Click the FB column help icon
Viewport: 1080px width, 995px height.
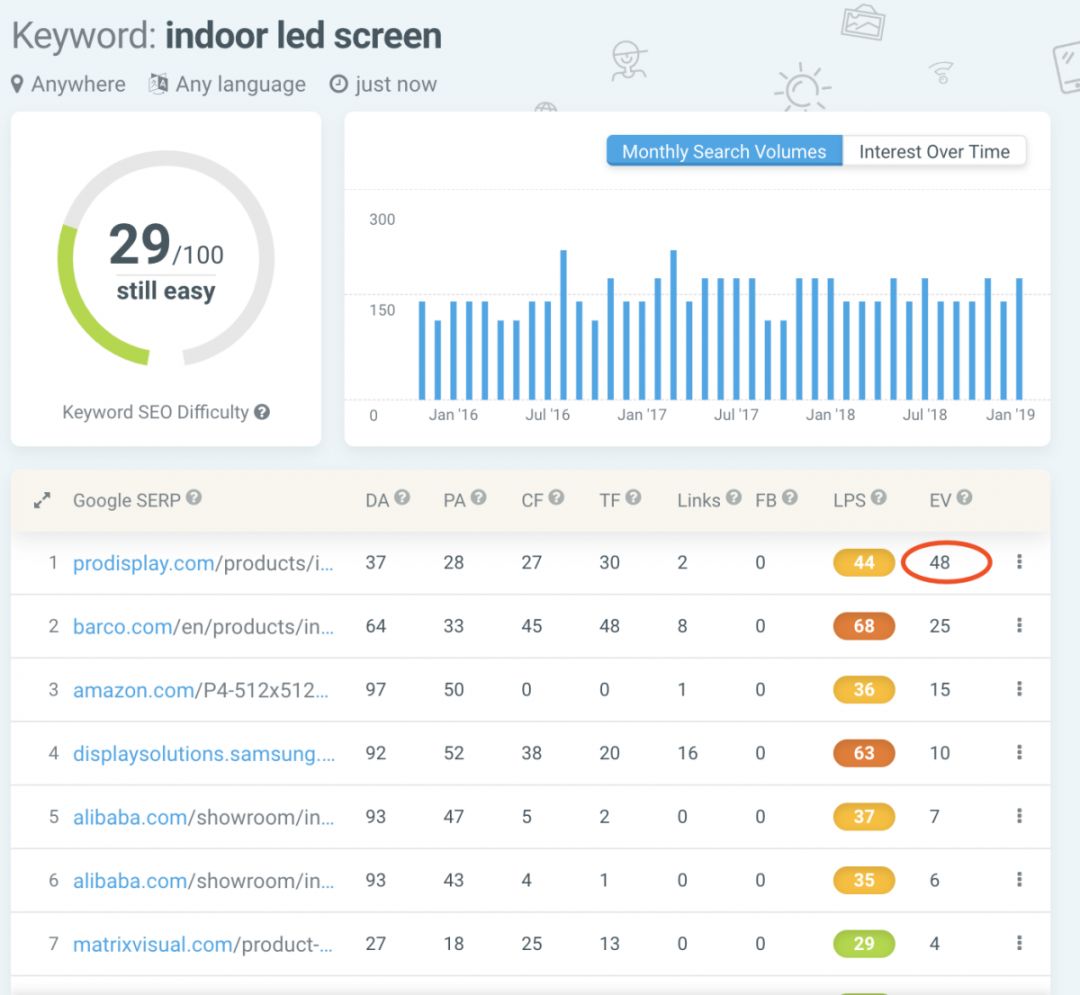click(x=790, y=497)
